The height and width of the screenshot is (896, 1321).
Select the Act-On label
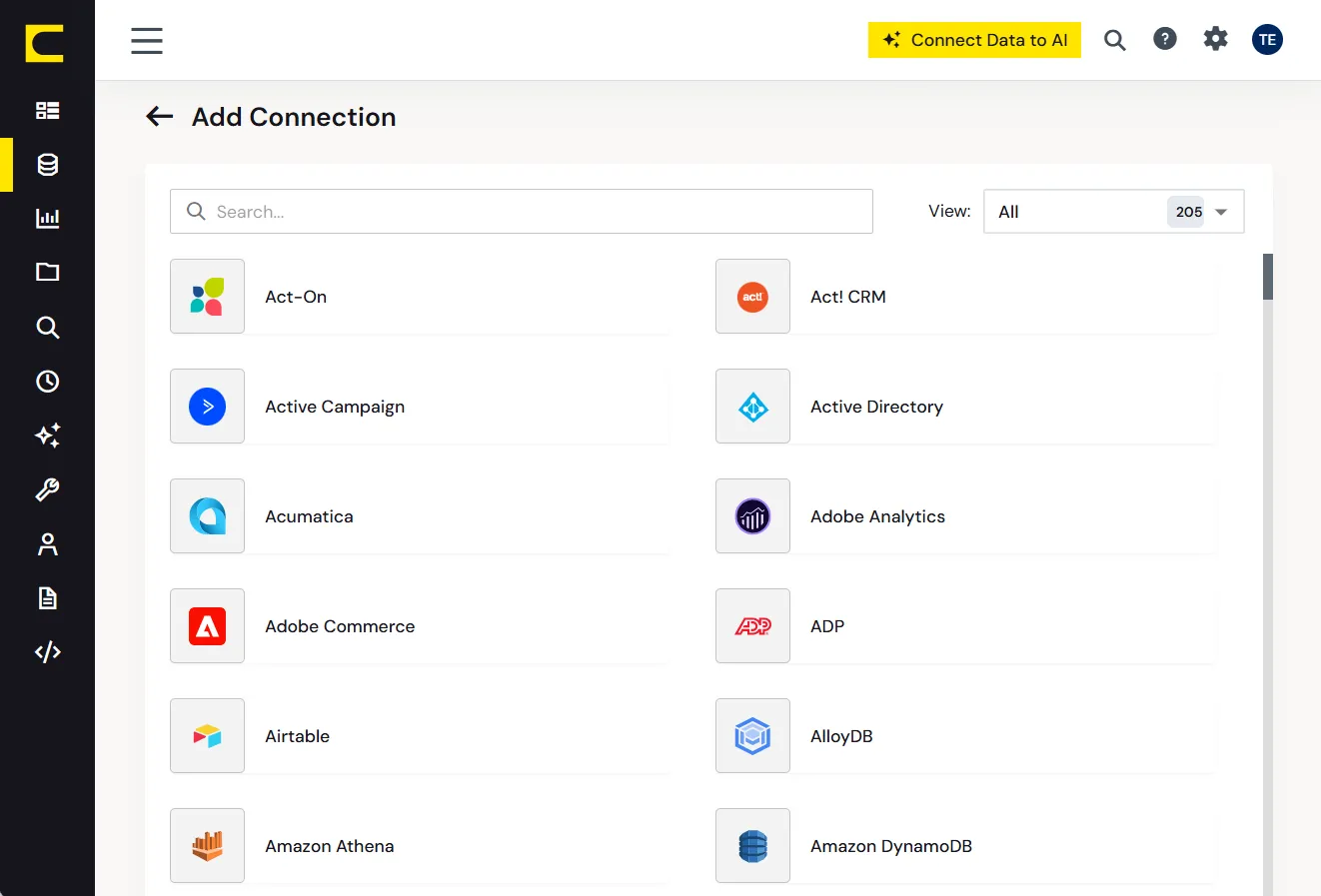(296, 297)
